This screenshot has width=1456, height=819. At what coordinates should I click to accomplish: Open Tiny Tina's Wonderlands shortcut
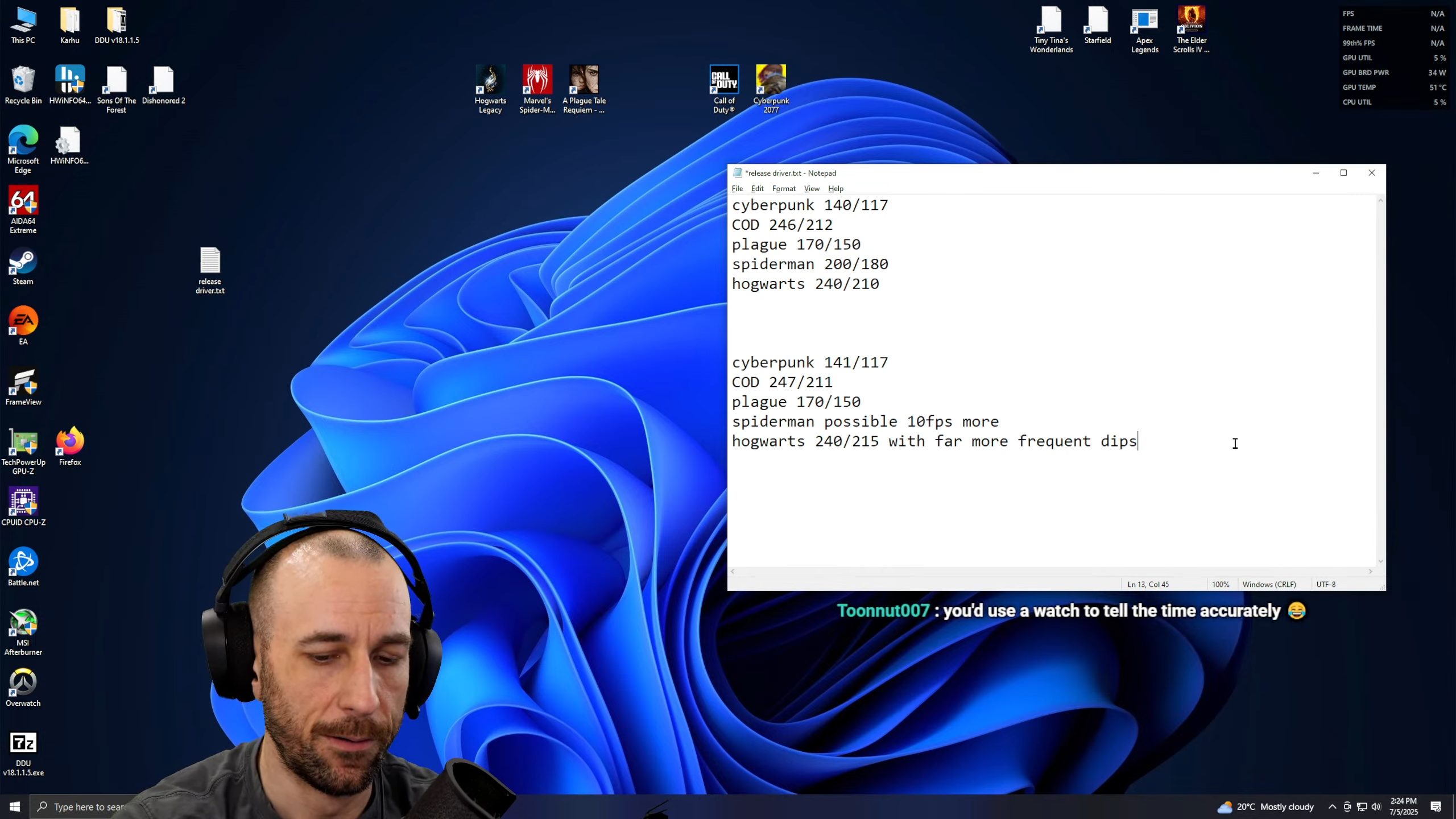tap(1051, 29)
